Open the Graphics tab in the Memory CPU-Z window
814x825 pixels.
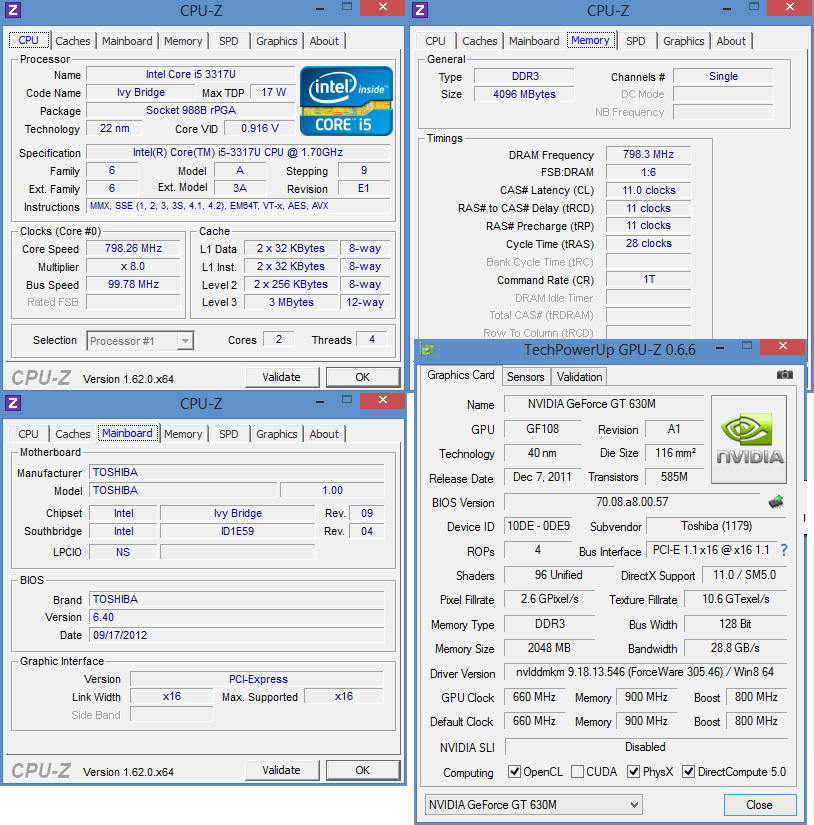(684, 41)
